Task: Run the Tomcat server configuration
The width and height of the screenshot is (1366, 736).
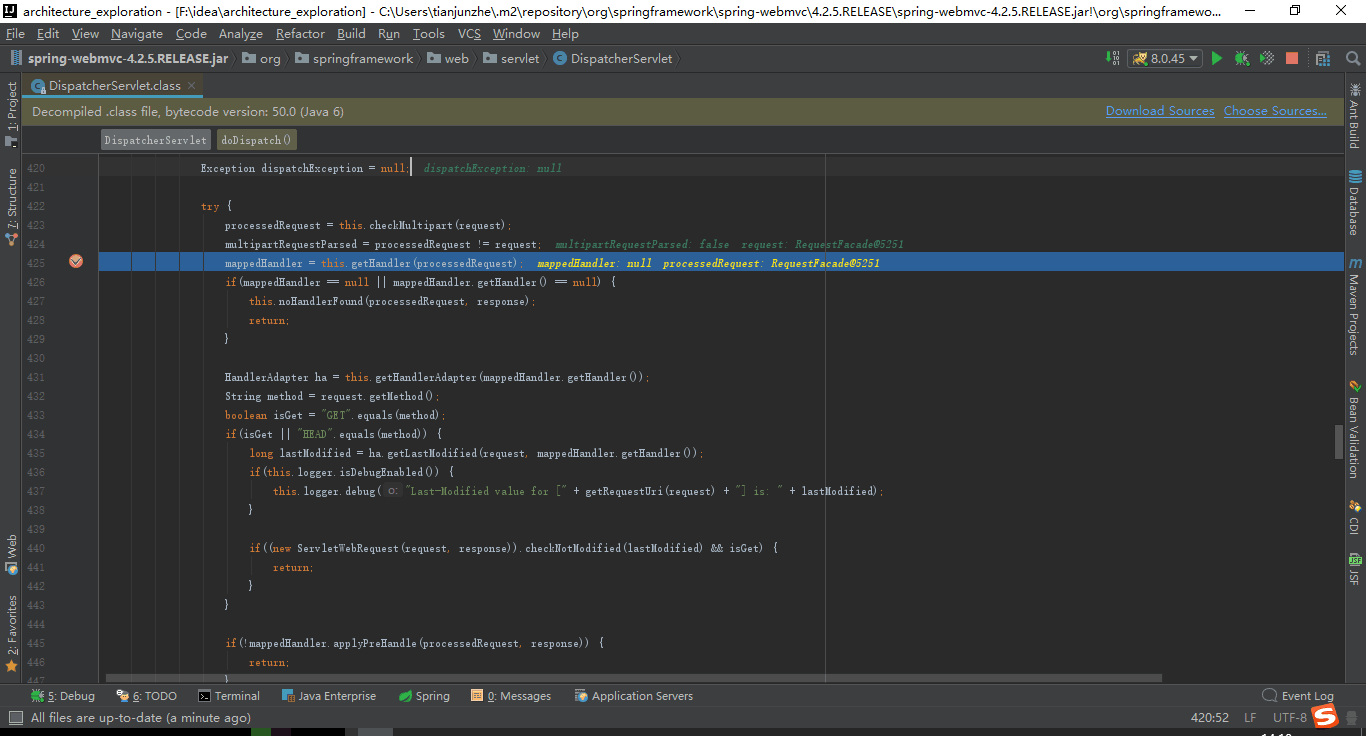Action: 1216,58
